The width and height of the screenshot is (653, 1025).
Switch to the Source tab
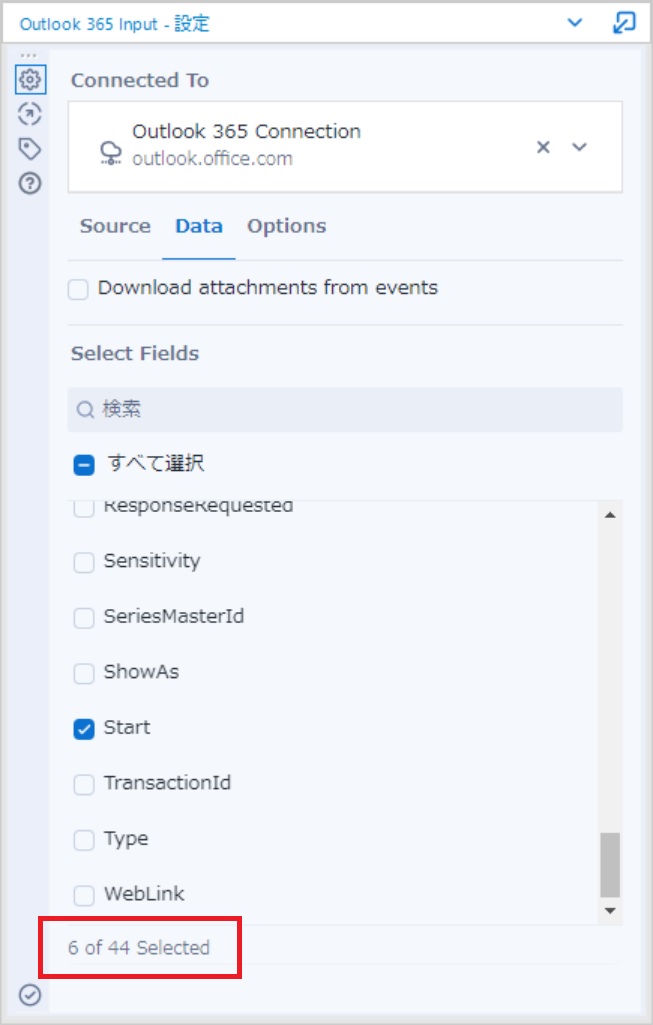click(x=115, y=226)
